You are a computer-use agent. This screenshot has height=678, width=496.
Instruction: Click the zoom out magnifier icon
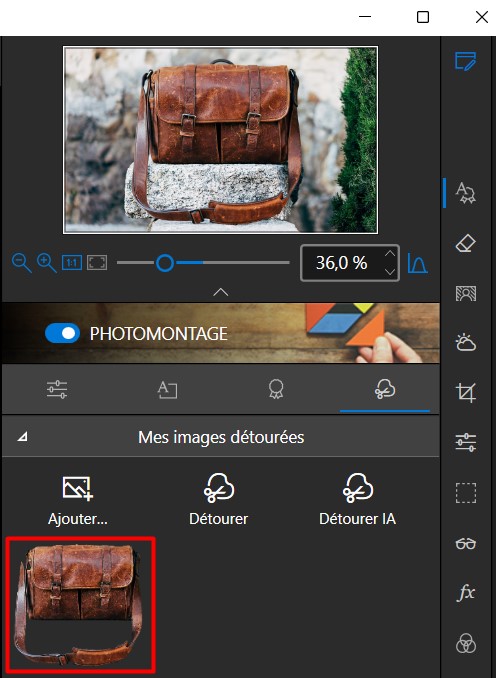(21, 263)
